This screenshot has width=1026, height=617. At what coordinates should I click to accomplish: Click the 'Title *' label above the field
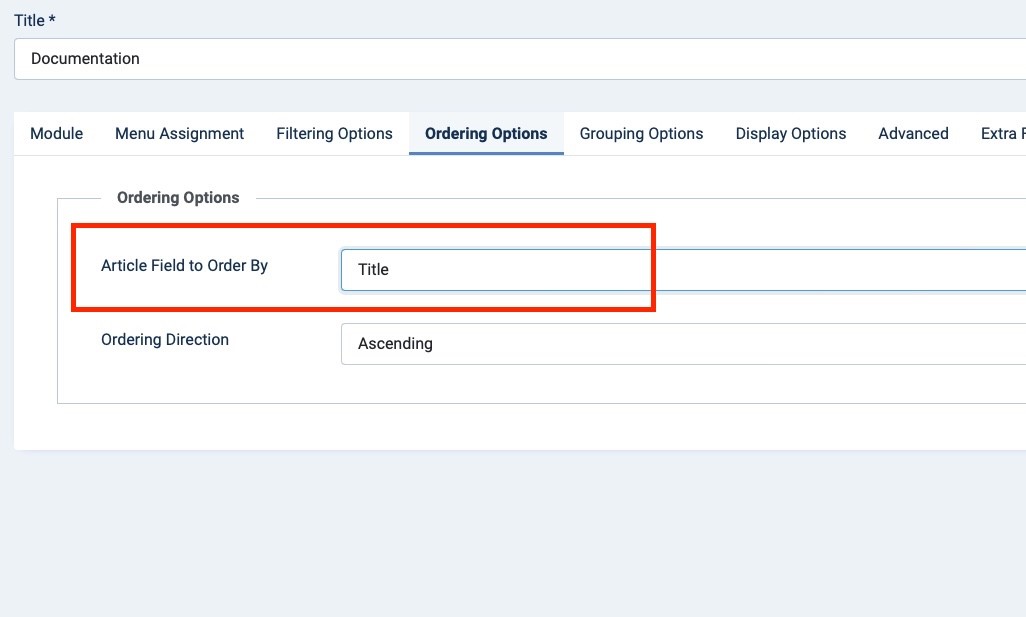(29, 20)
